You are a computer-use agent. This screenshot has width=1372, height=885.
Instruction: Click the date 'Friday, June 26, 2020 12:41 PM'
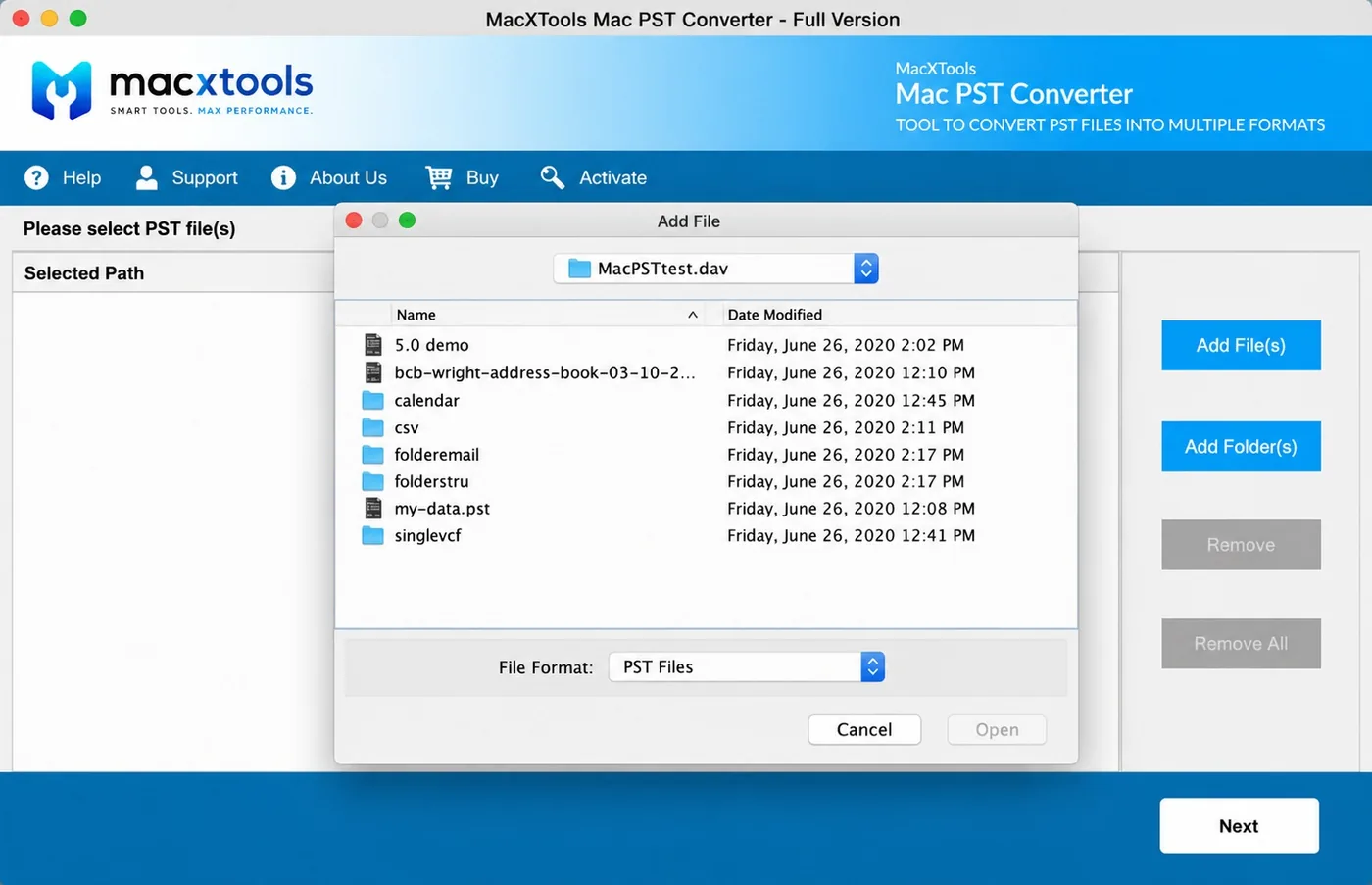click(x=851, y=535)
